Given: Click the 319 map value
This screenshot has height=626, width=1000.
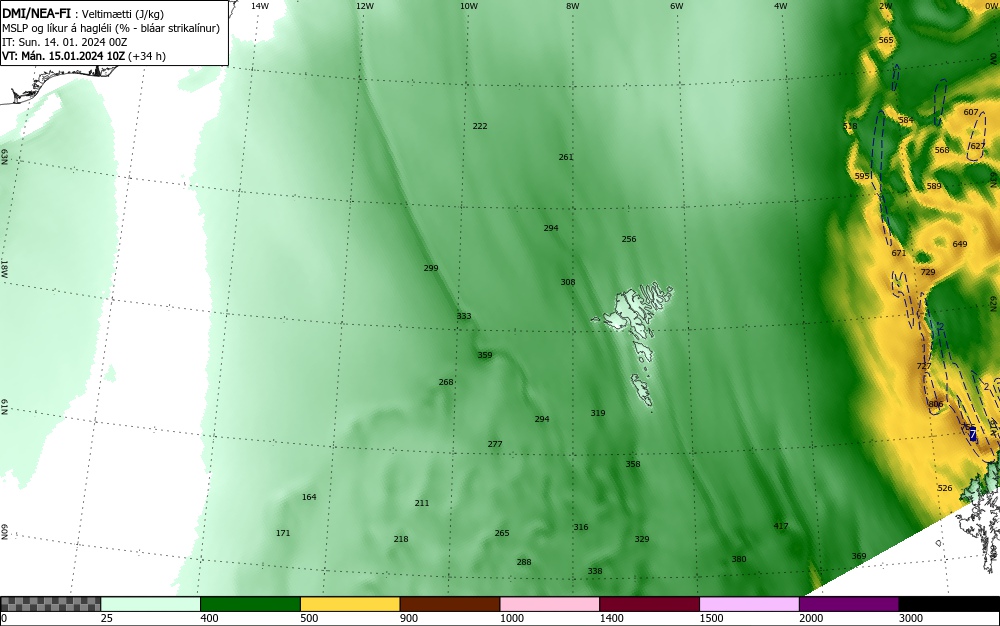Looking at the screenshot, I should [598, 413].
